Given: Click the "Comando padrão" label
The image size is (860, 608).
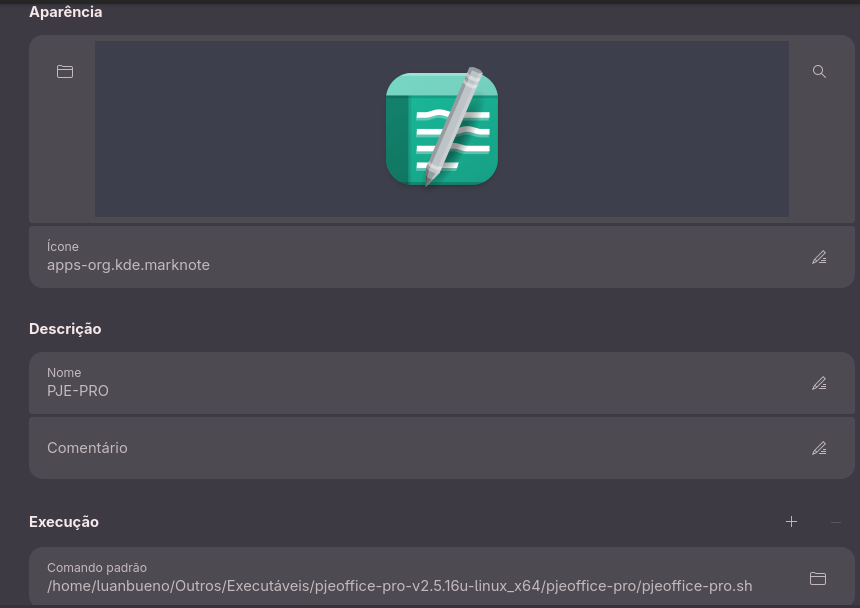Looking at the screenshot, I should [97, 567].
